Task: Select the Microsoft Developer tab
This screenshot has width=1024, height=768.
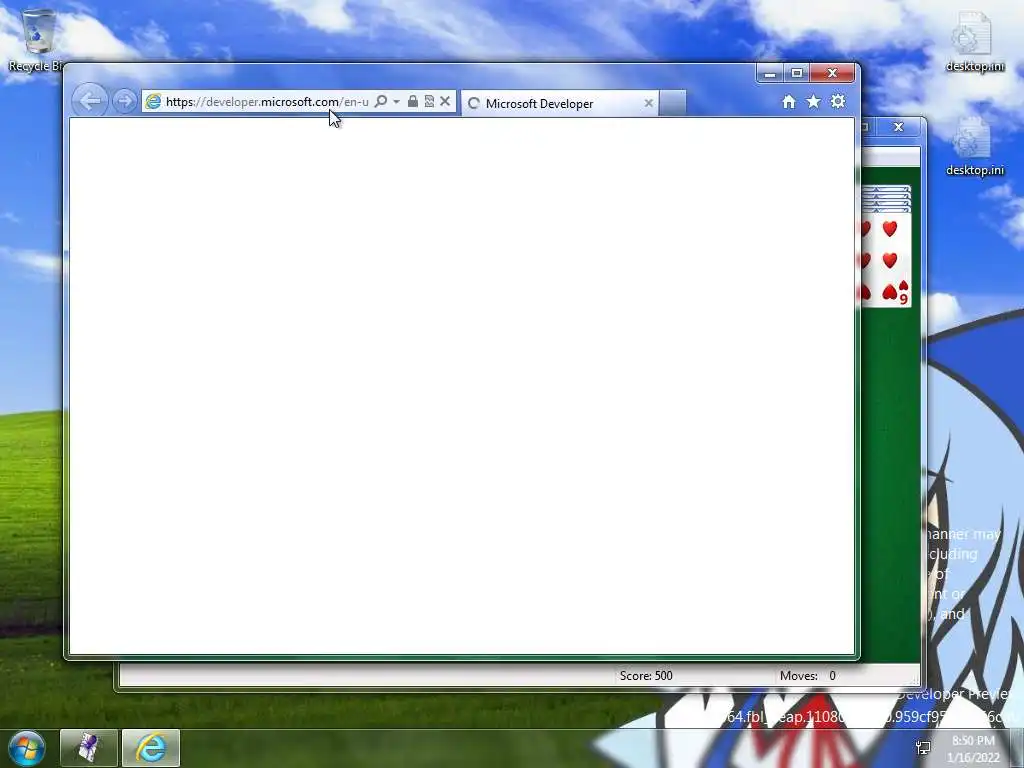Action: [559, 103]
